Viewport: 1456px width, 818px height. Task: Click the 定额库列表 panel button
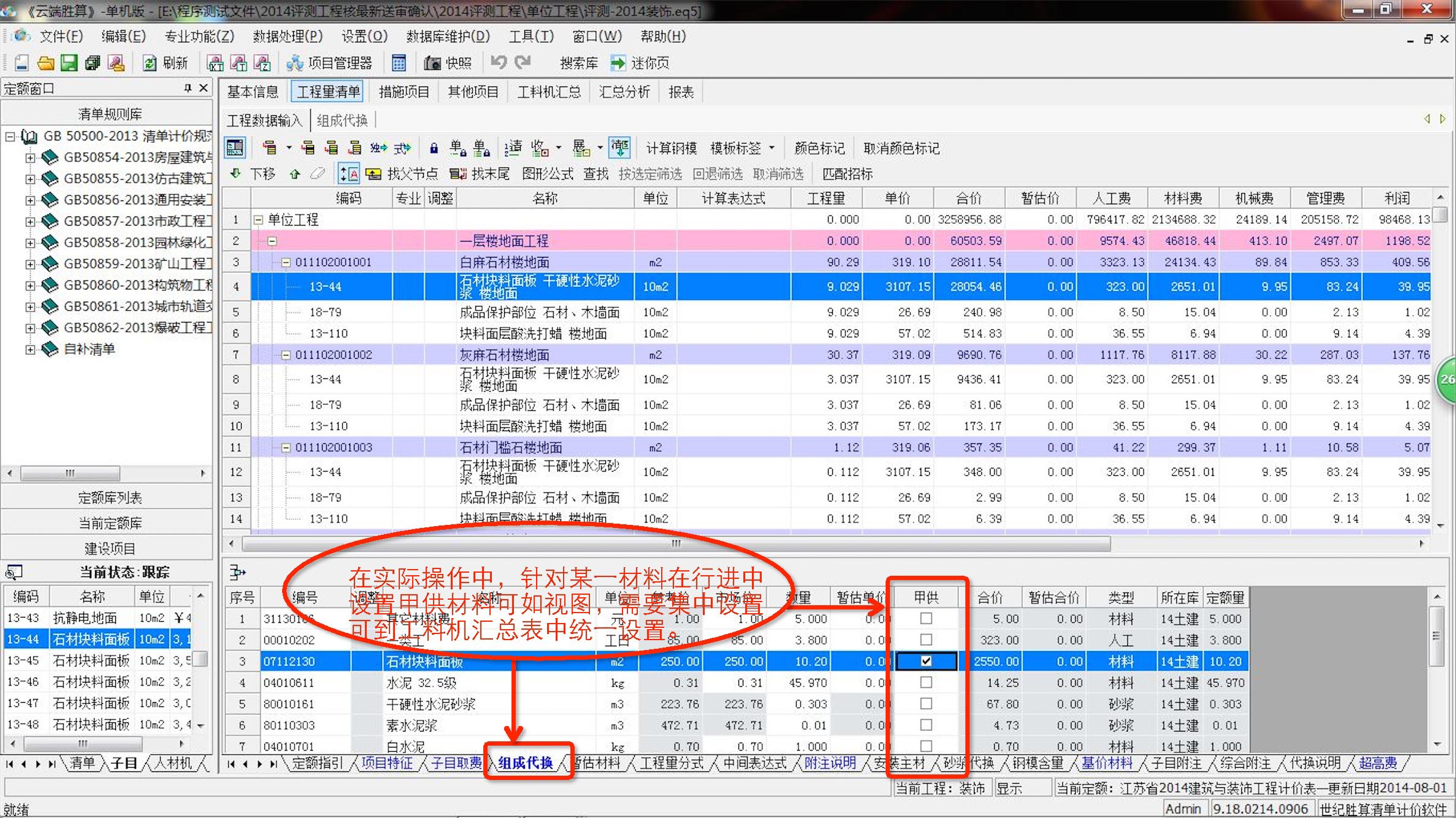109,497
